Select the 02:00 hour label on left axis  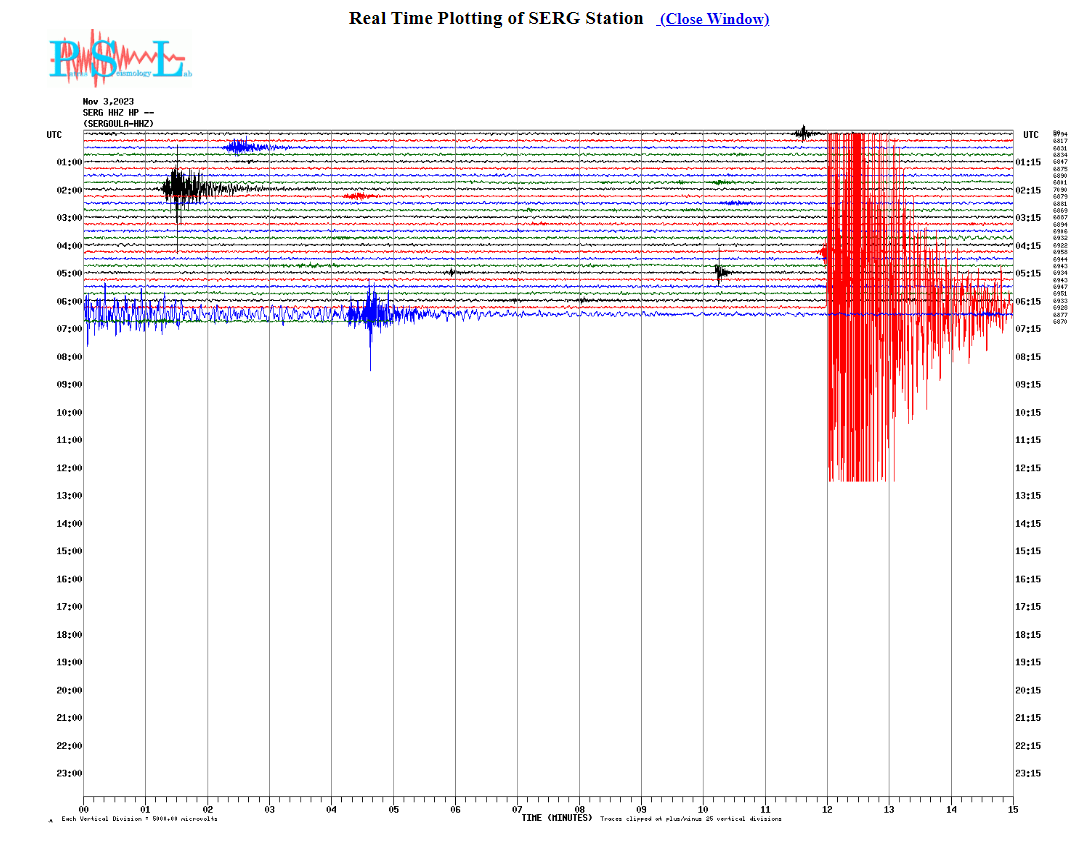tap(69, 190)
